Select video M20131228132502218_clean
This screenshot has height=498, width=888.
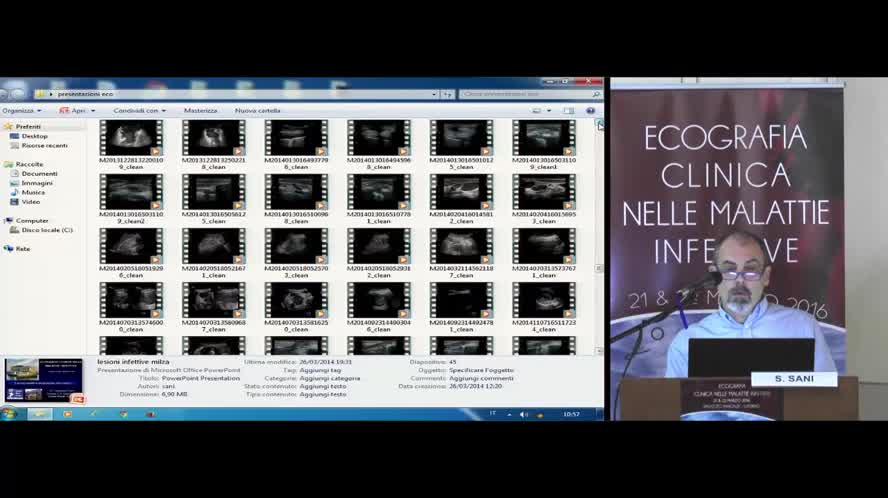[x=214, y=145]
